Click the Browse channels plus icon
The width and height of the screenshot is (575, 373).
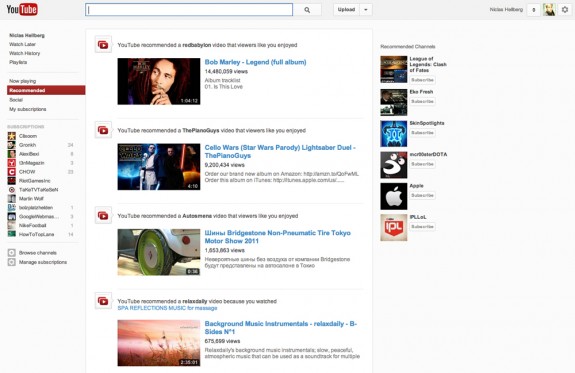pos(12,253)
